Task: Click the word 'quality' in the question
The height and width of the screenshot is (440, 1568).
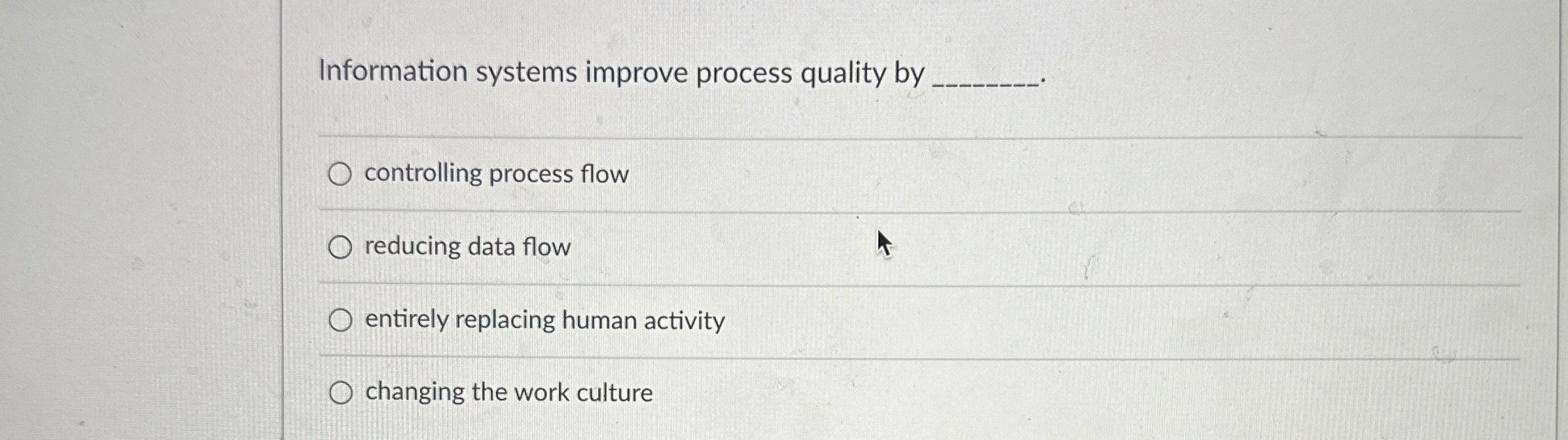Action: (x=843, y=73)
